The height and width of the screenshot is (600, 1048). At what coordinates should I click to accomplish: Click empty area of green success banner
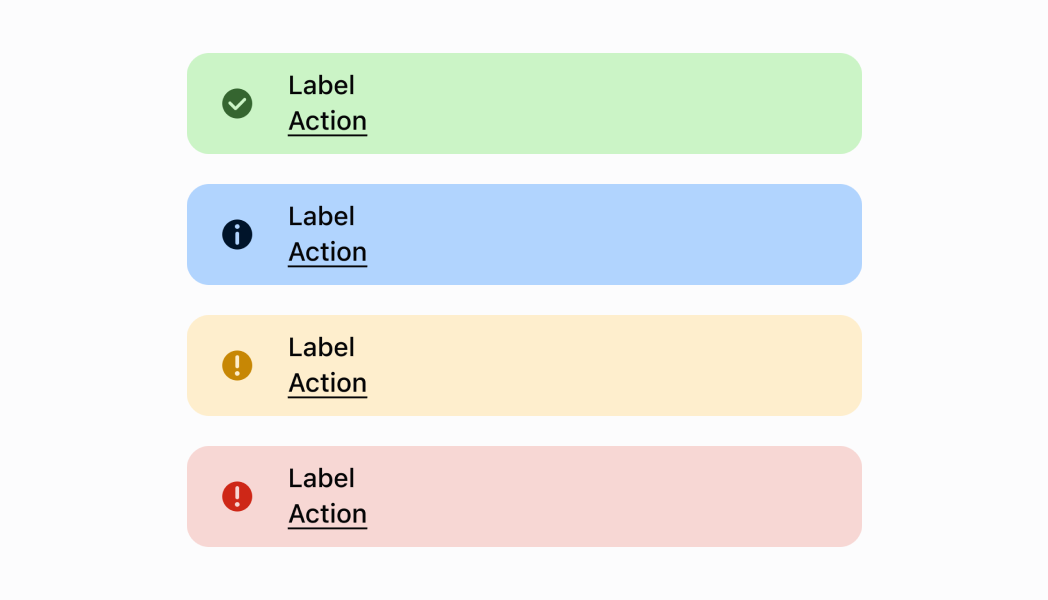pyautogui.click(x=620, y=103)
